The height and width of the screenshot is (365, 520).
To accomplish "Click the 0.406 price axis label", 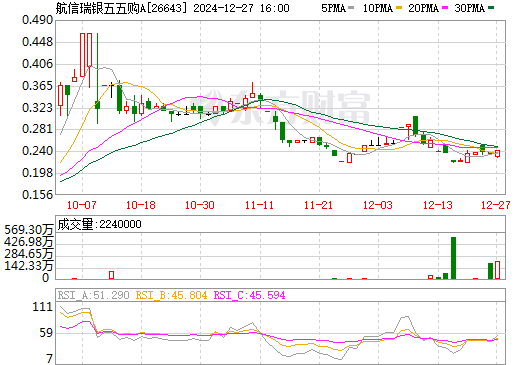I will click(37, 64).
